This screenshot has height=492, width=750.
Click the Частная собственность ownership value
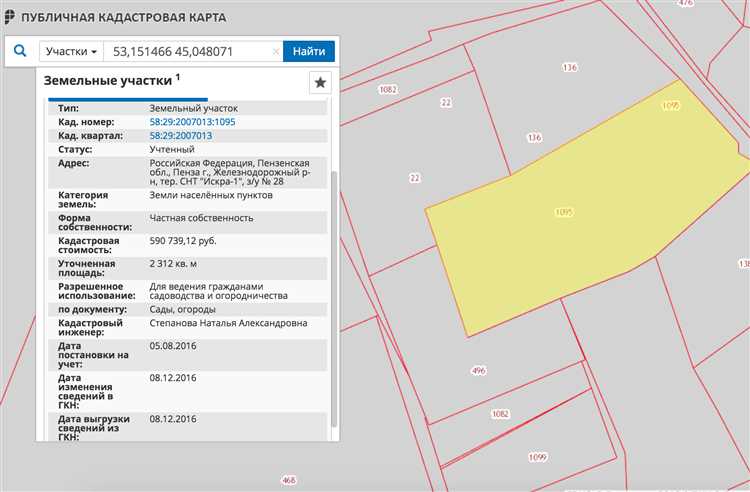tap(201, 218)
